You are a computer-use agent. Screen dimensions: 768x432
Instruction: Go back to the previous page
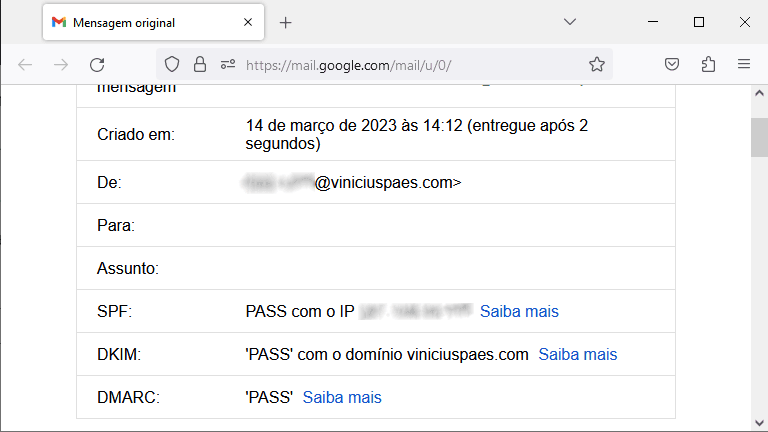pyautogui.click(x=25, y=65)
